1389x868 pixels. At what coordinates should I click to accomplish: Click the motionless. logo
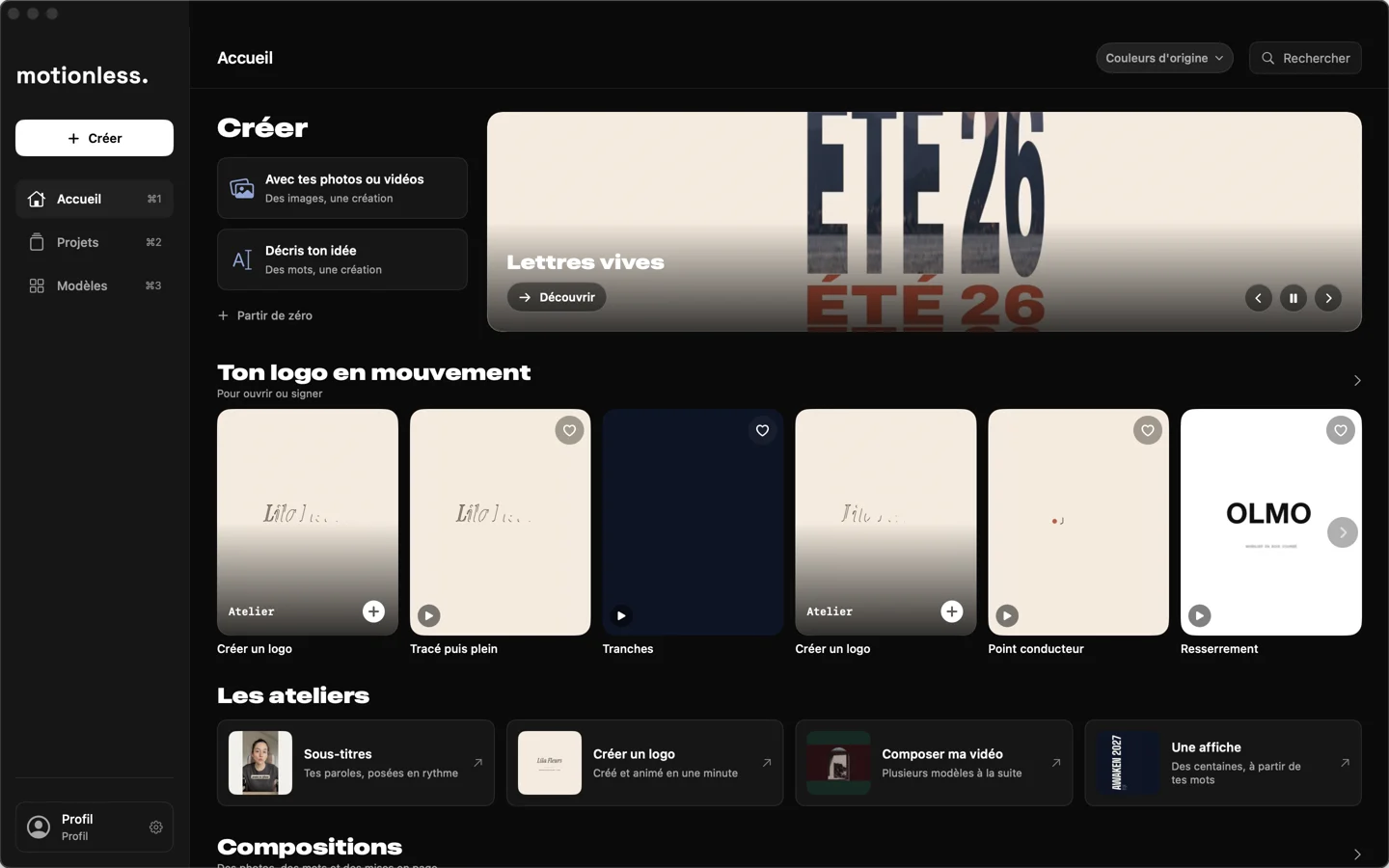[x=83, y=75]
